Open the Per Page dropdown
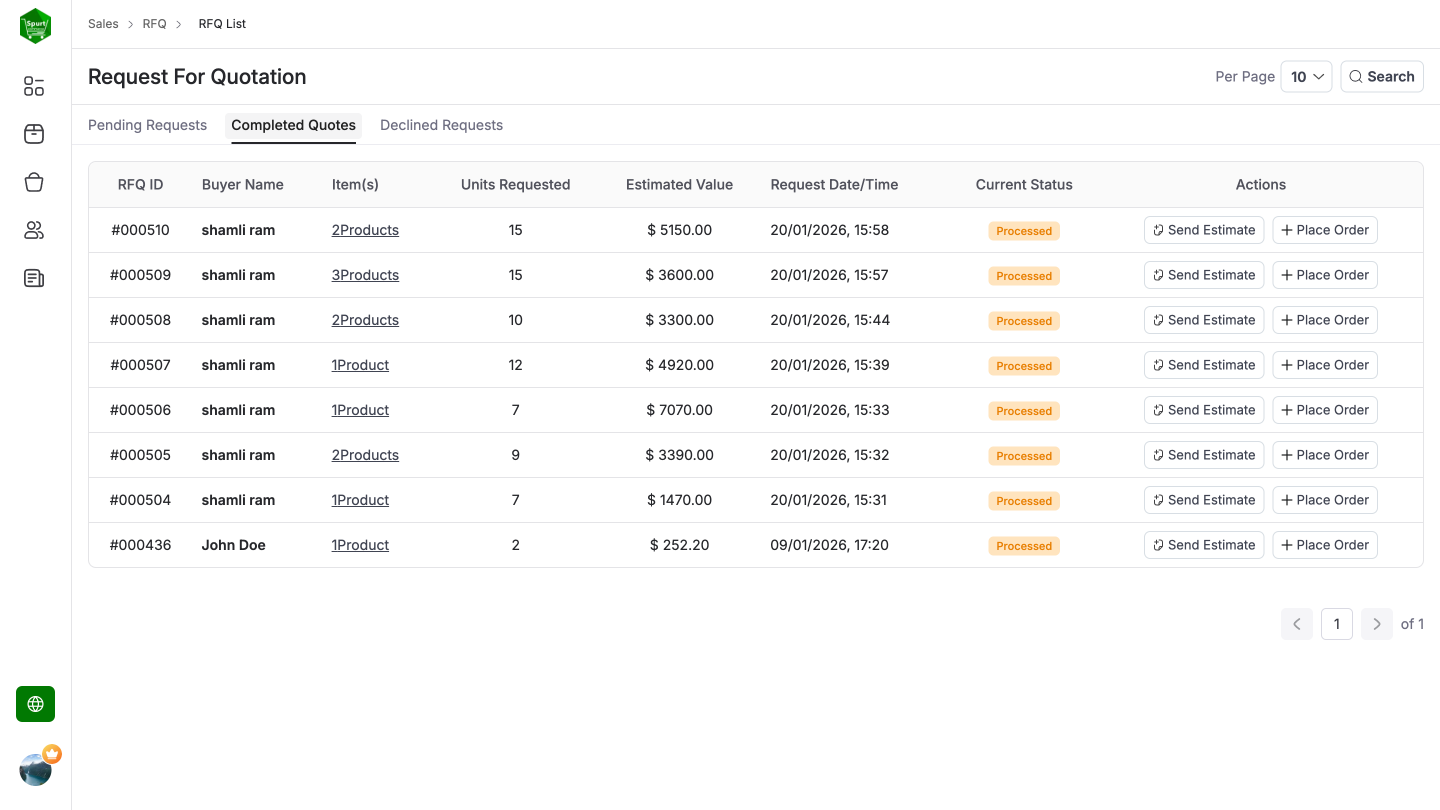The height and width of the screenshot is (810, 1440). coord(1306,76)
